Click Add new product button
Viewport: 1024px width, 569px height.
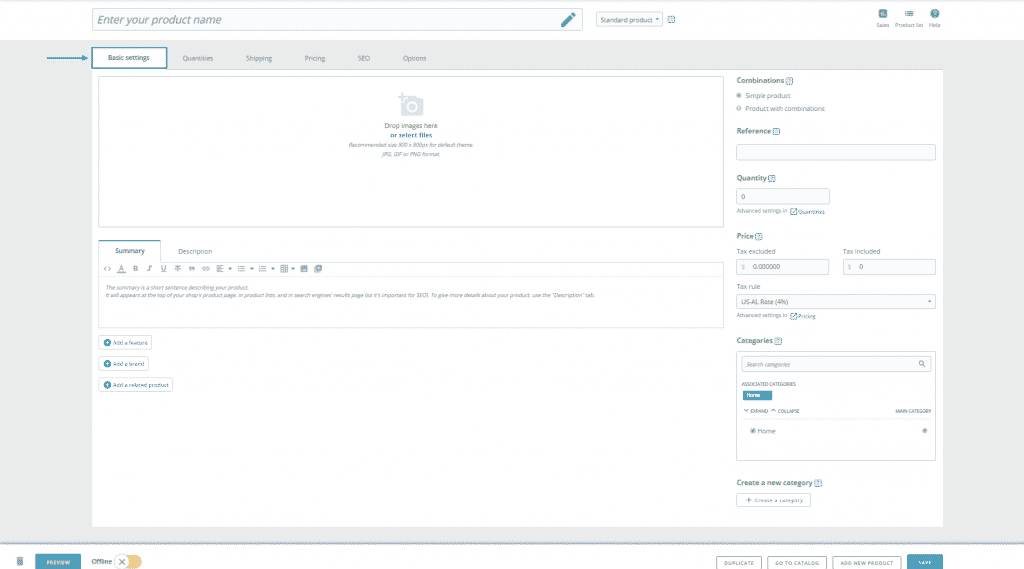[x=867, y=562]
